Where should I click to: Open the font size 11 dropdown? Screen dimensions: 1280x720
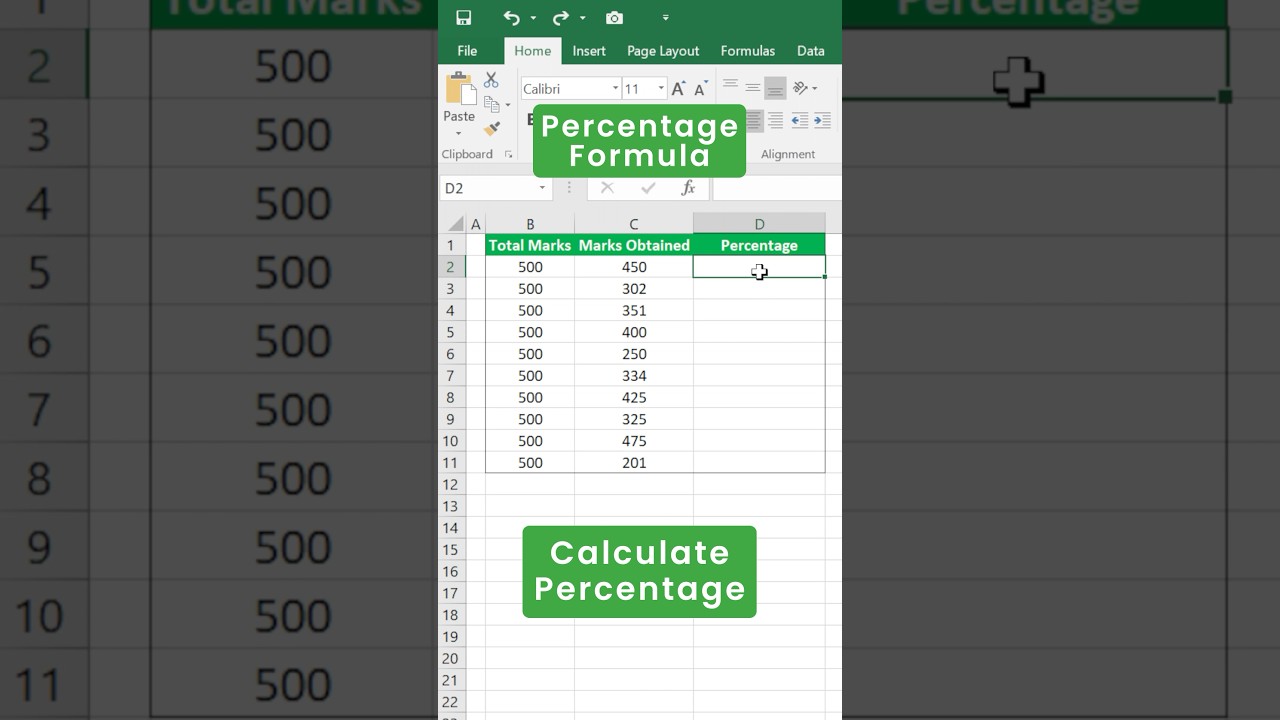661,89
